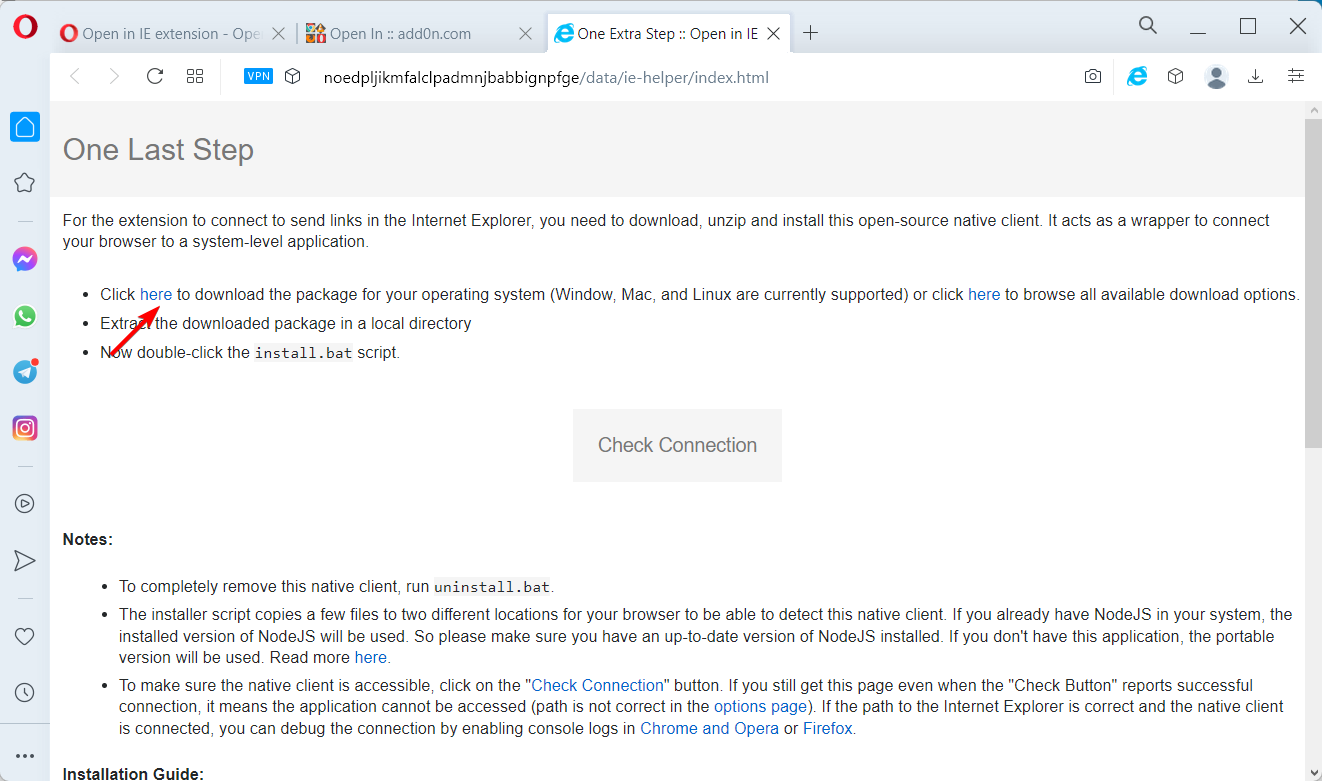Open Bookmarks star in sidebar

(x=25, y=183)
